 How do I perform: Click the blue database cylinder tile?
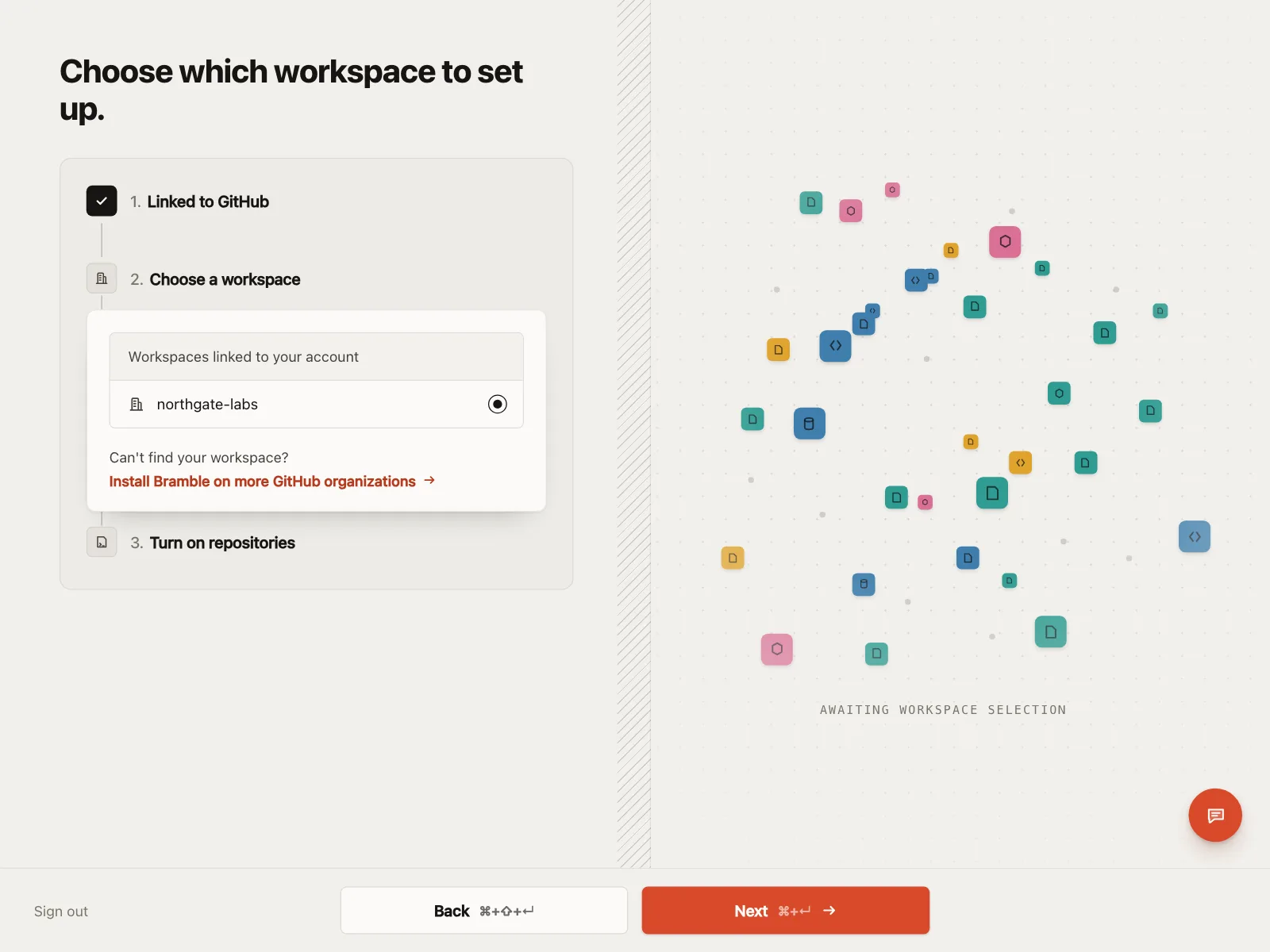point(810,424)
